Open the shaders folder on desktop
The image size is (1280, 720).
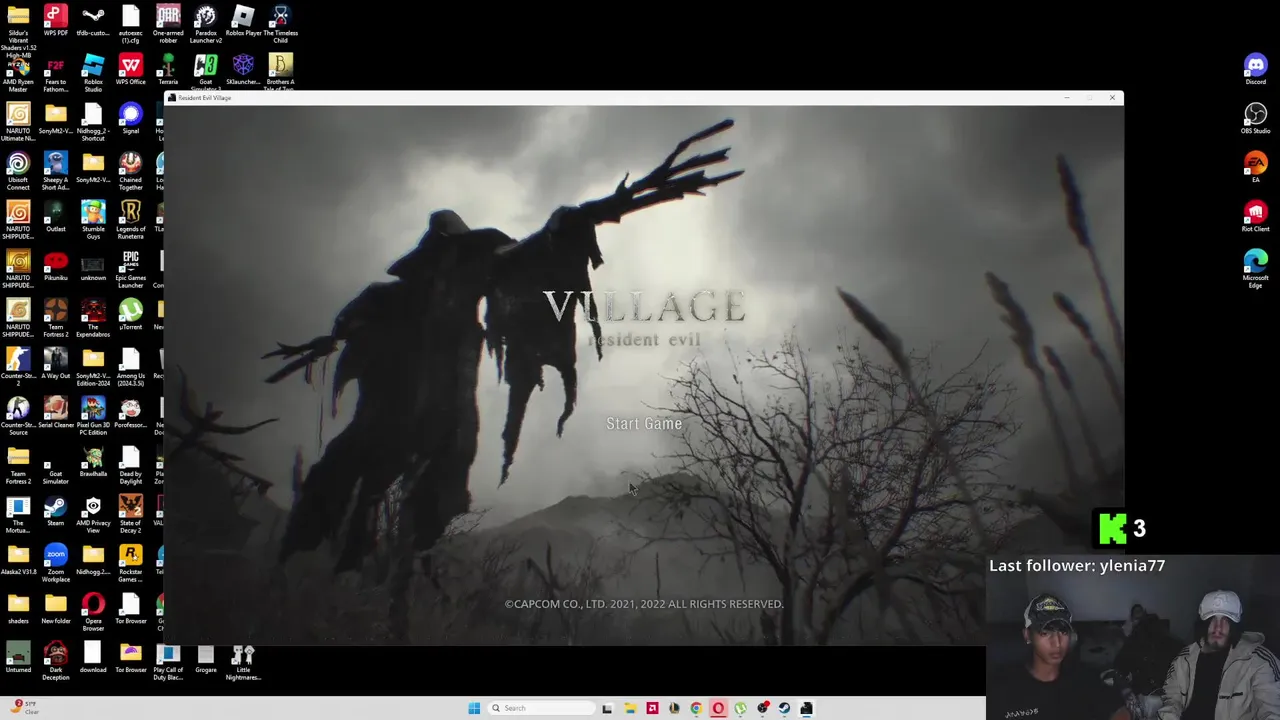[x=18, y=609]
